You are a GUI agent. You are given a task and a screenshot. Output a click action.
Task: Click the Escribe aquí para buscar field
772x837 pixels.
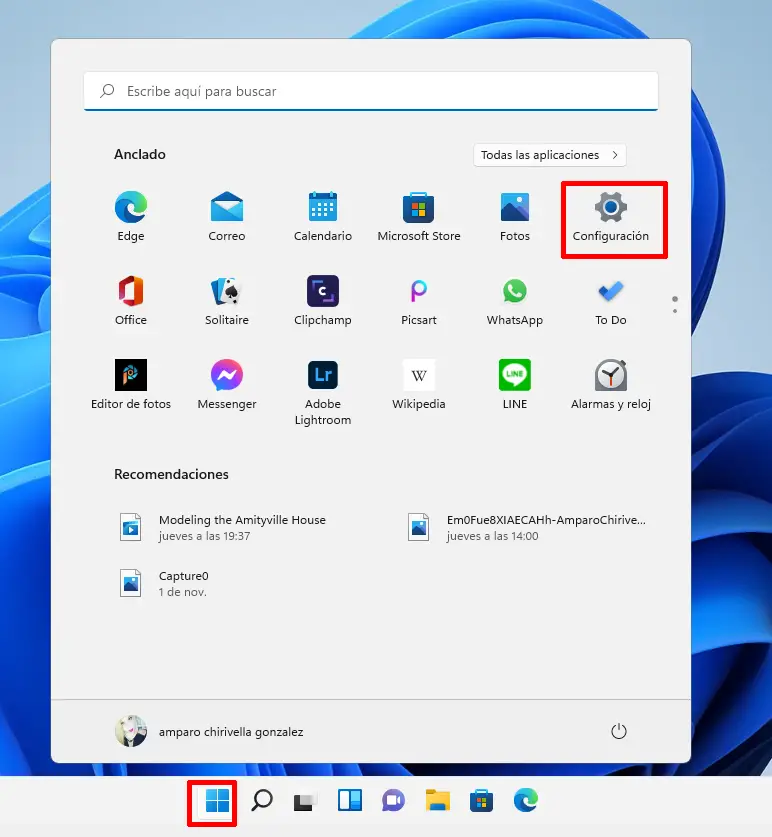[371, 91]
